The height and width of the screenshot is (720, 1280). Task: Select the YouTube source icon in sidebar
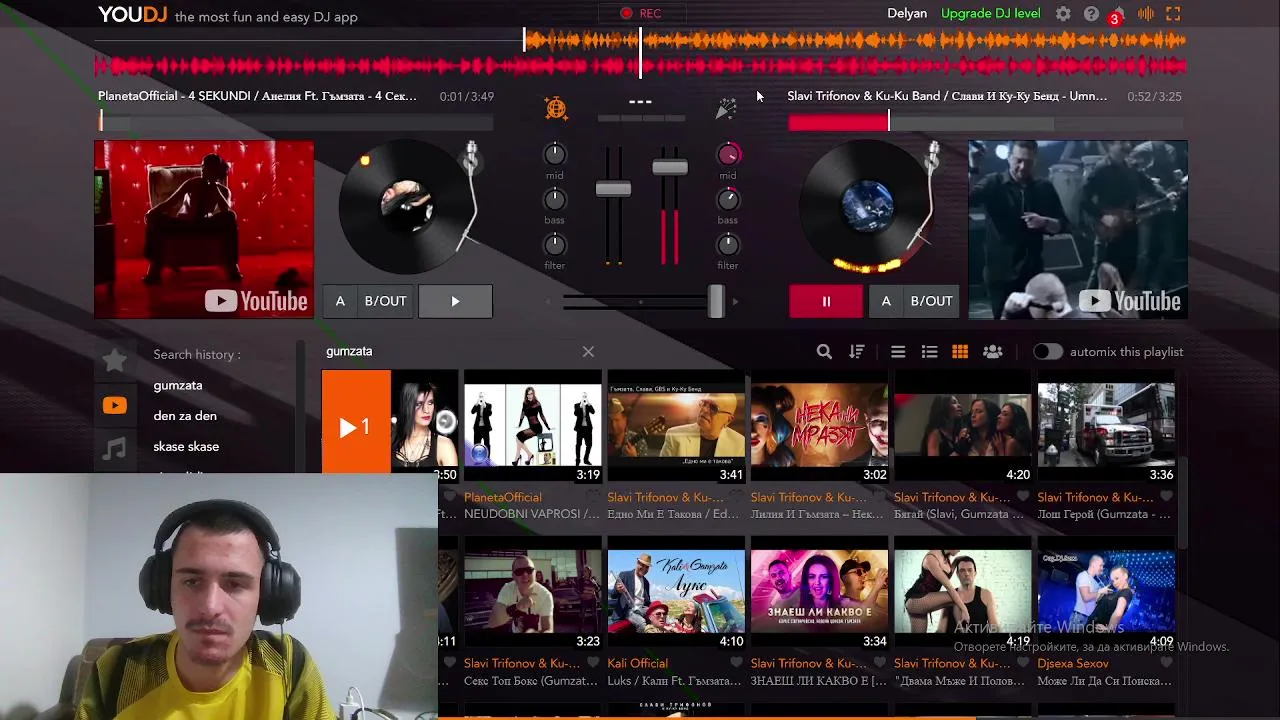[115, 405]
